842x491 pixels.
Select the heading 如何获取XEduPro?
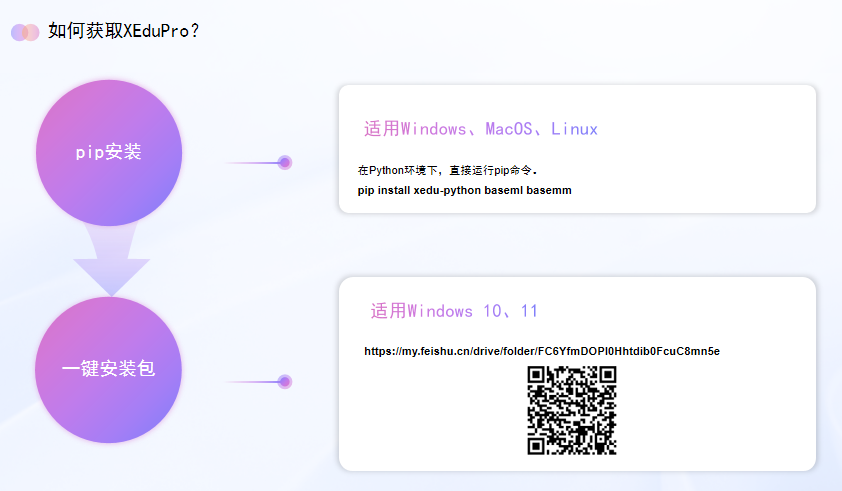[124, 31]
